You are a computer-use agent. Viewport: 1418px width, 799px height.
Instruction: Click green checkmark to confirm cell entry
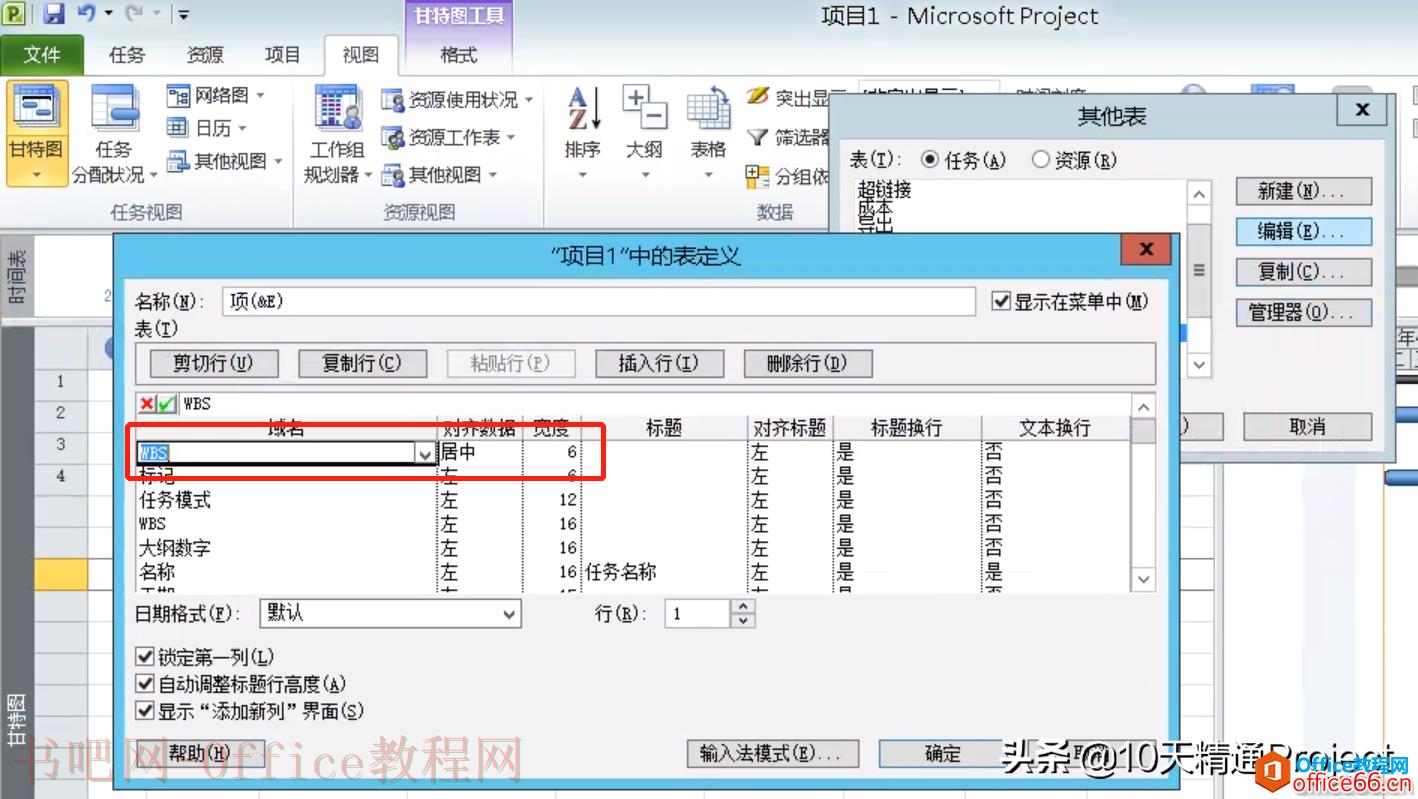coord(167,404)
